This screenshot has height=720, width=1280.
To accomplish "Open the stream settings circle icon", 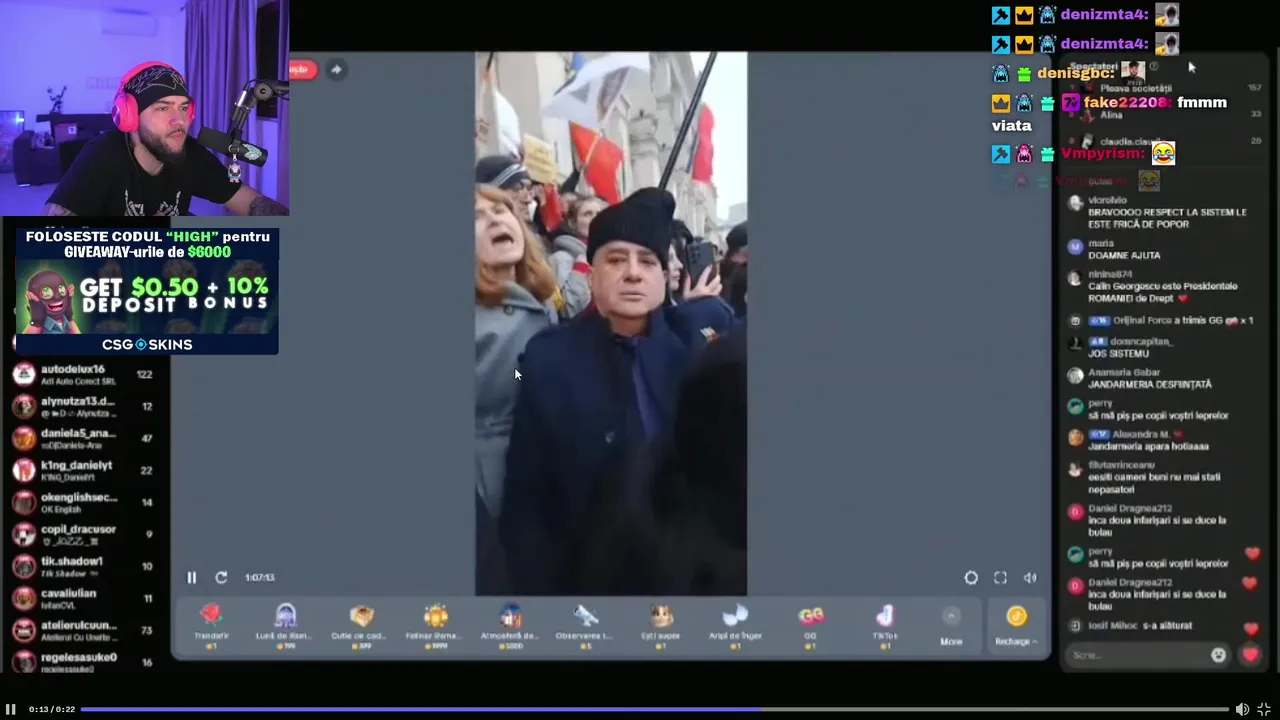I will coord(971,577).
